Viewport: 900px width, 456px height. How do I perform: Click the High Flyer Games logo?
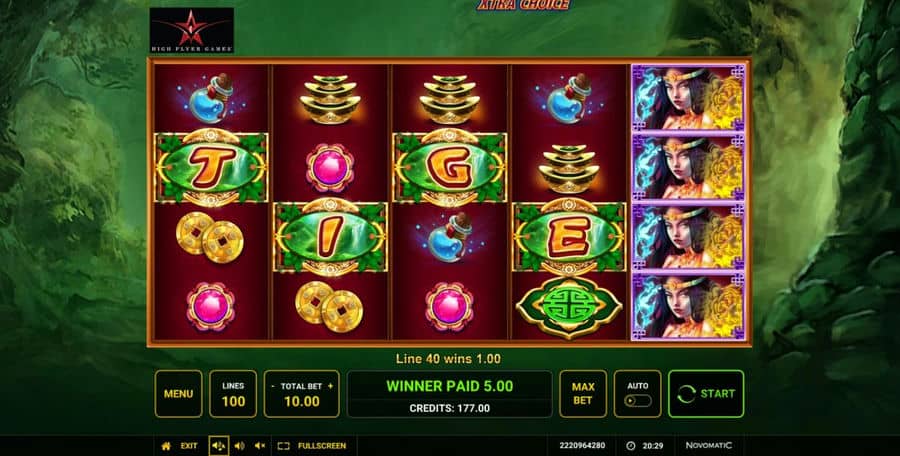click(192, 30)
